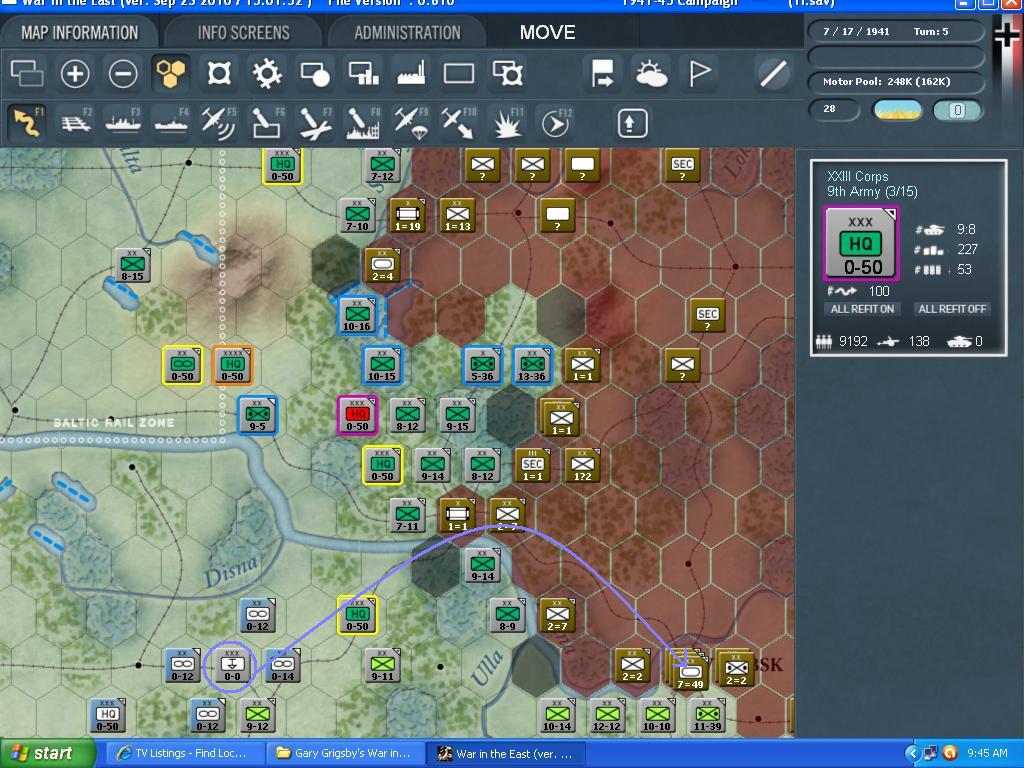
Task: Toggle the pennant victory flag icon
Action: pyautogui.click(x=699, y=73)
